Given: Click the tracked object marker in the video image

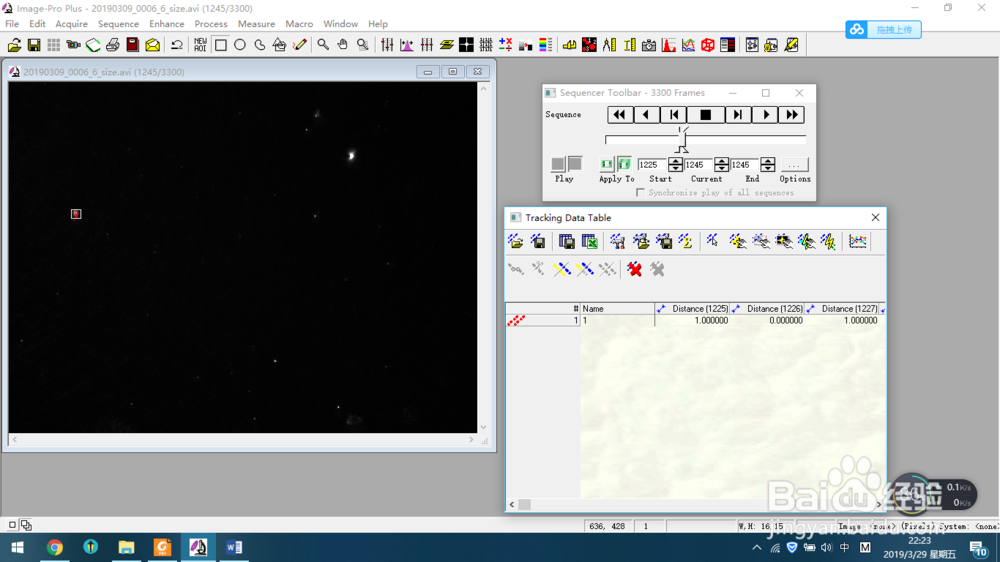Looking at the screenshot, I should pyautogui.click(x=76, y=214).
